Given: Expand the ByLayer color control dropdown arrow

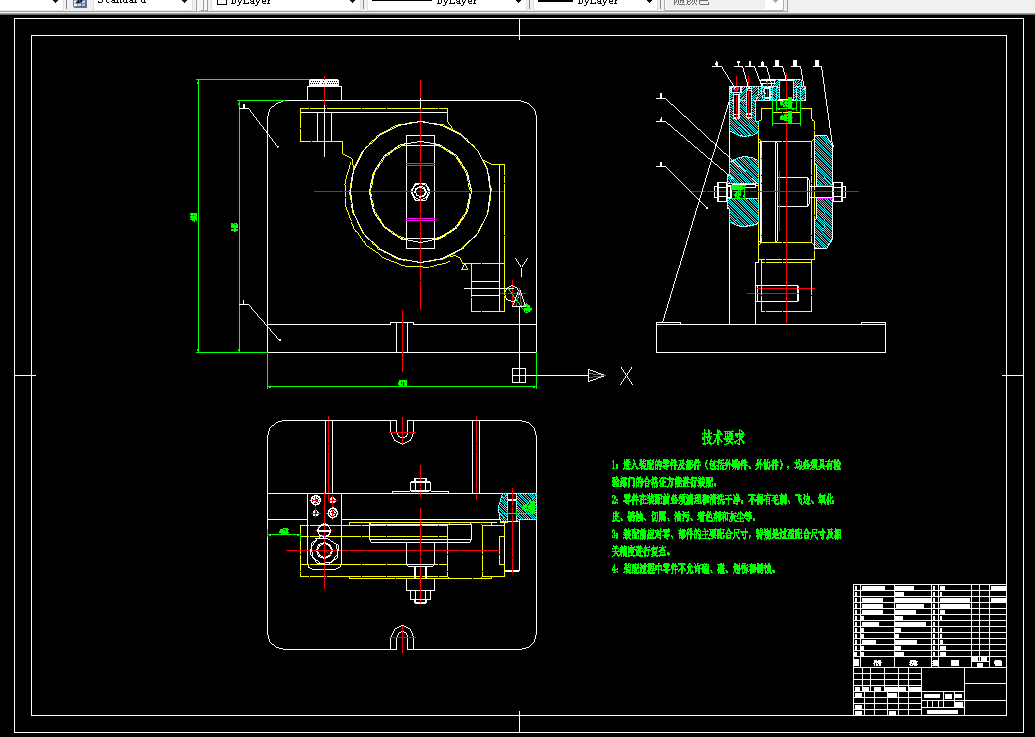Looking at the screenshot, I should tap(352, 3).
